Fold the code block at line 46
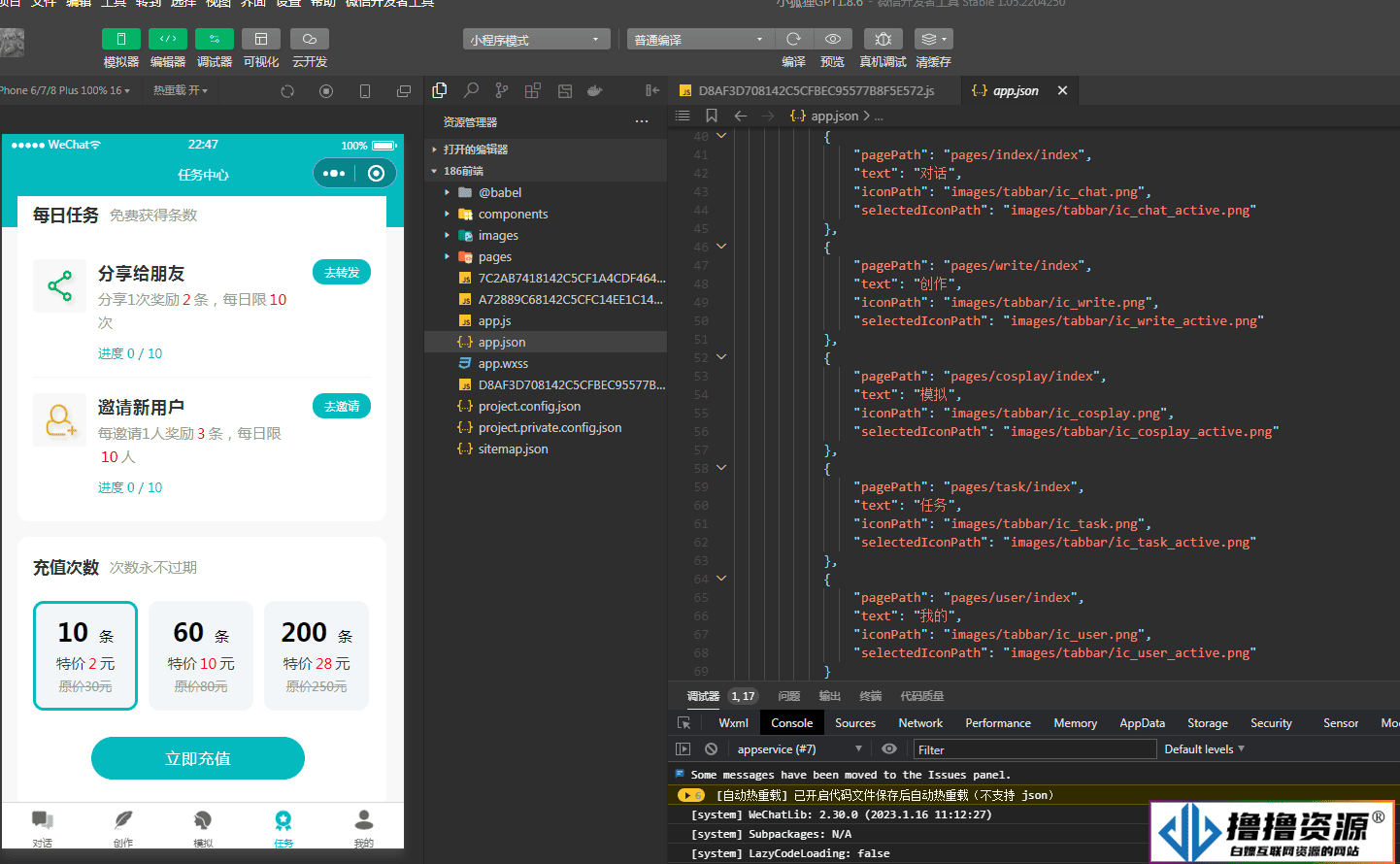 click(721, 247)
